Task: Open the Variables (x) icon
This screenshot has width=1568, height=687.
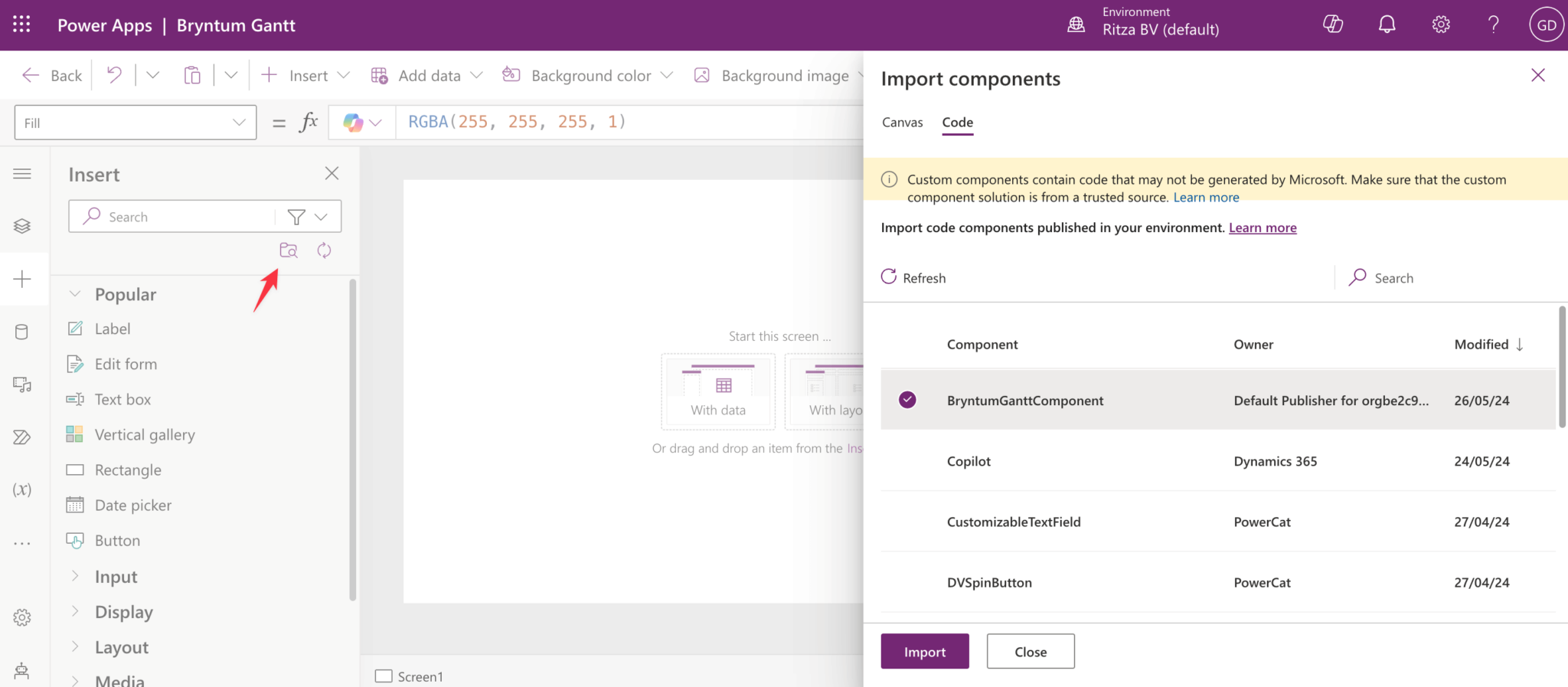Action: click(22, 489)
